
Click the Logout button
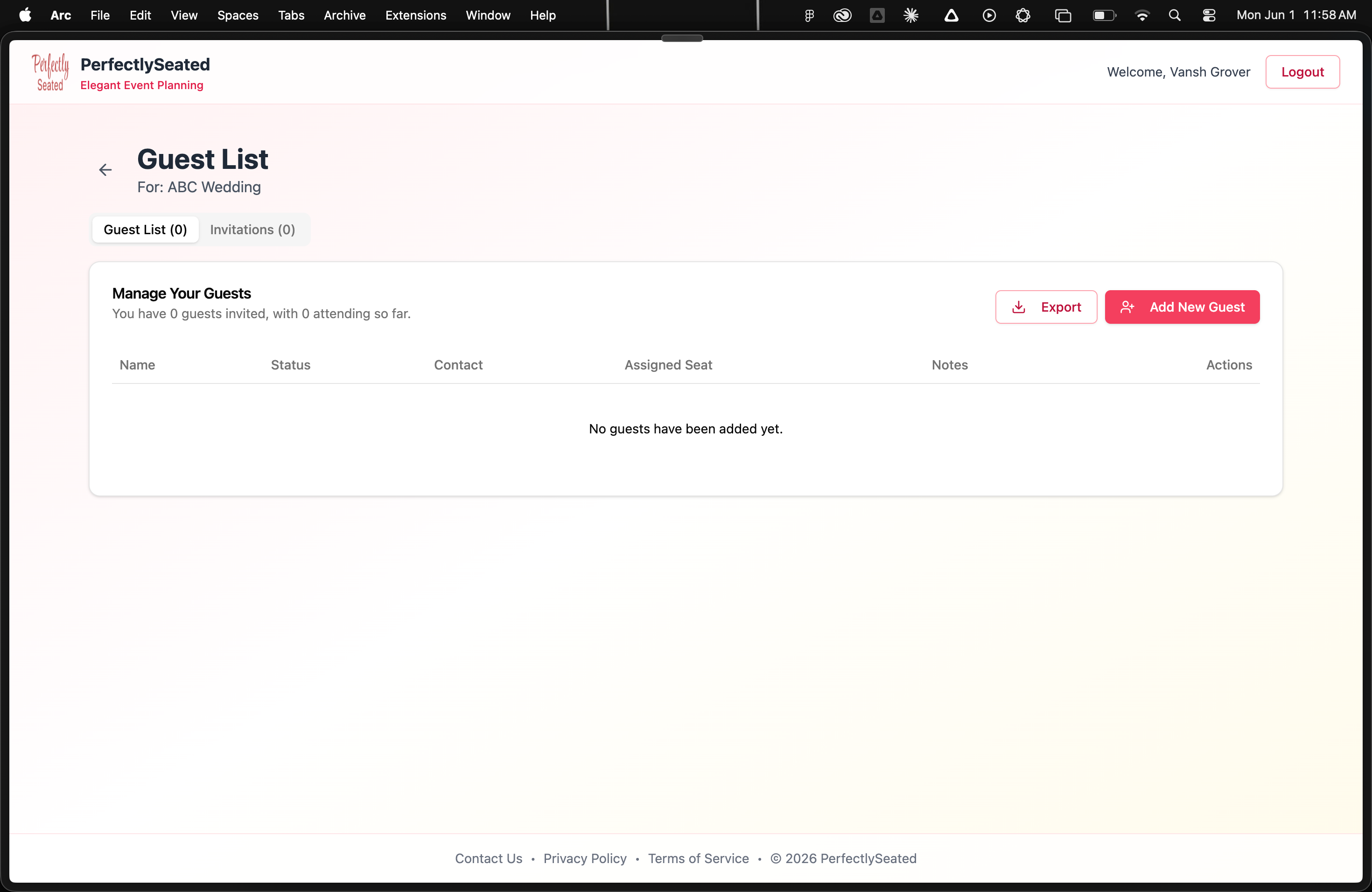tap(1303, 72)
